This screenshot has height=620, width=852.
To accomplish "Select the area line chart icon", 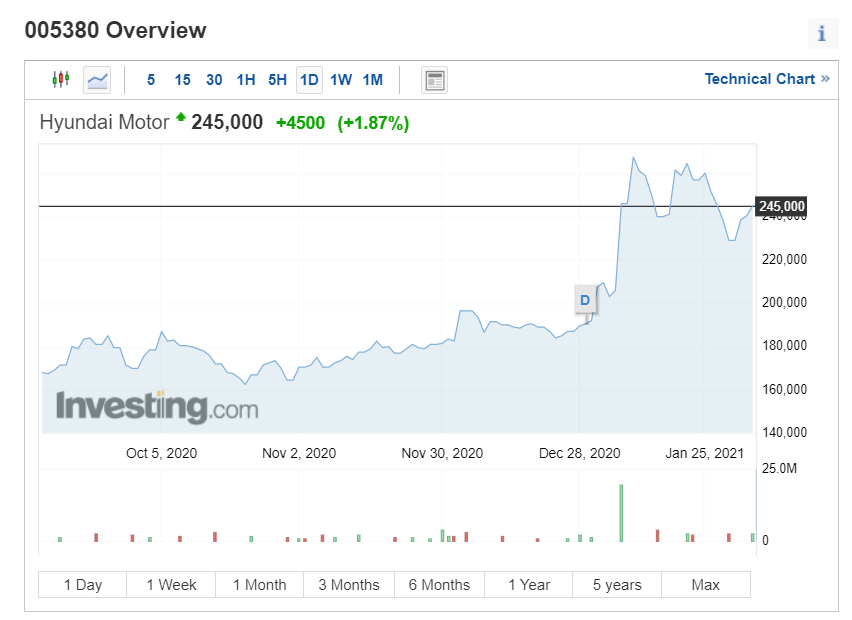I will pyautogui.click(x=97, y=80).
